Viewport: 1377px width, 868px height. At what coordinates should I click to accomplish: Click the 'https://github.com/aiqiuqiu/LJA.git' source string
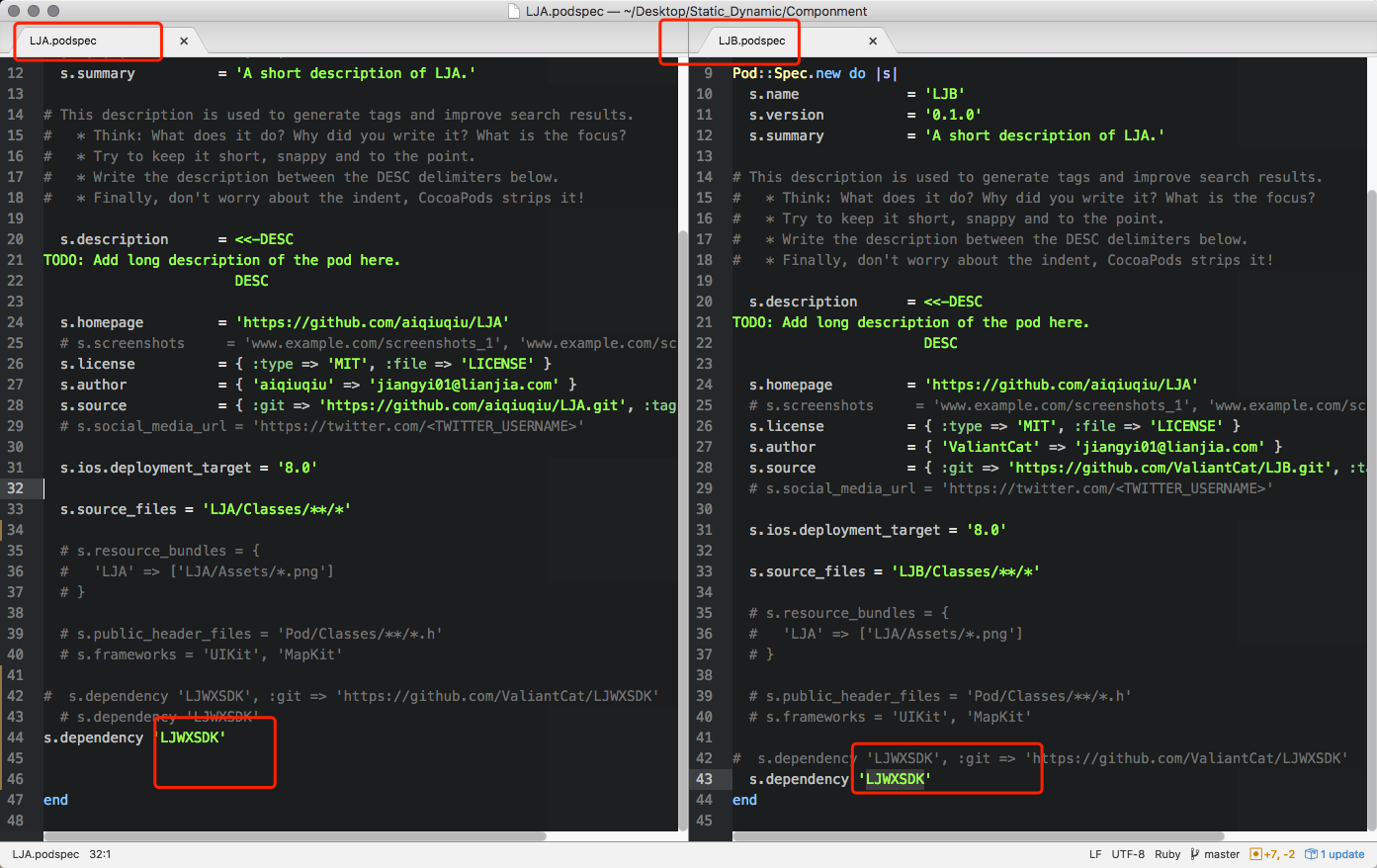point(473,405)
